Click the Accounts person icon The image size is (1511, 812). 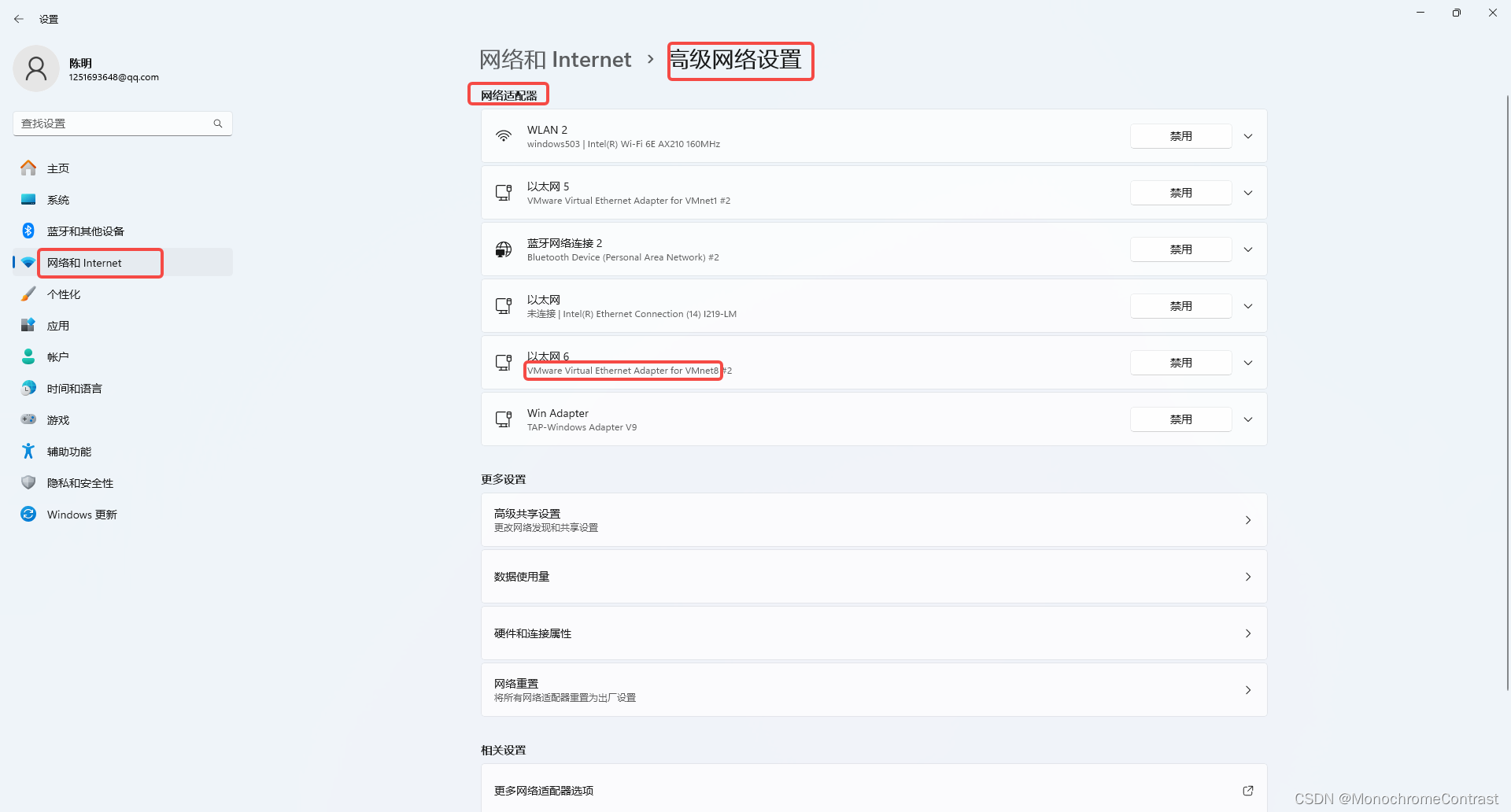coord(28,356)
